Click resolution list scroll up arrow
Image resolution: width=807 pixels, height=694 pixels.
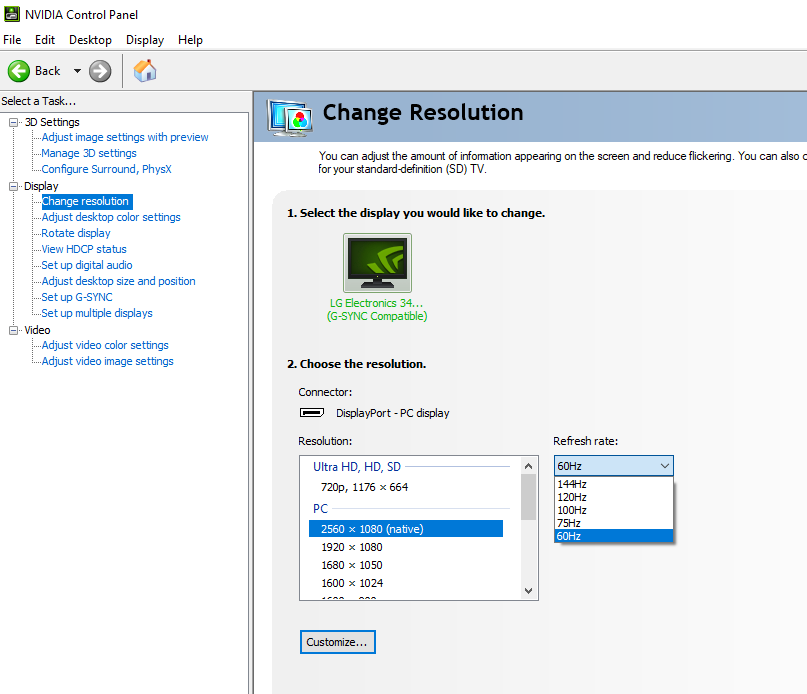click(x=529, y=466)
